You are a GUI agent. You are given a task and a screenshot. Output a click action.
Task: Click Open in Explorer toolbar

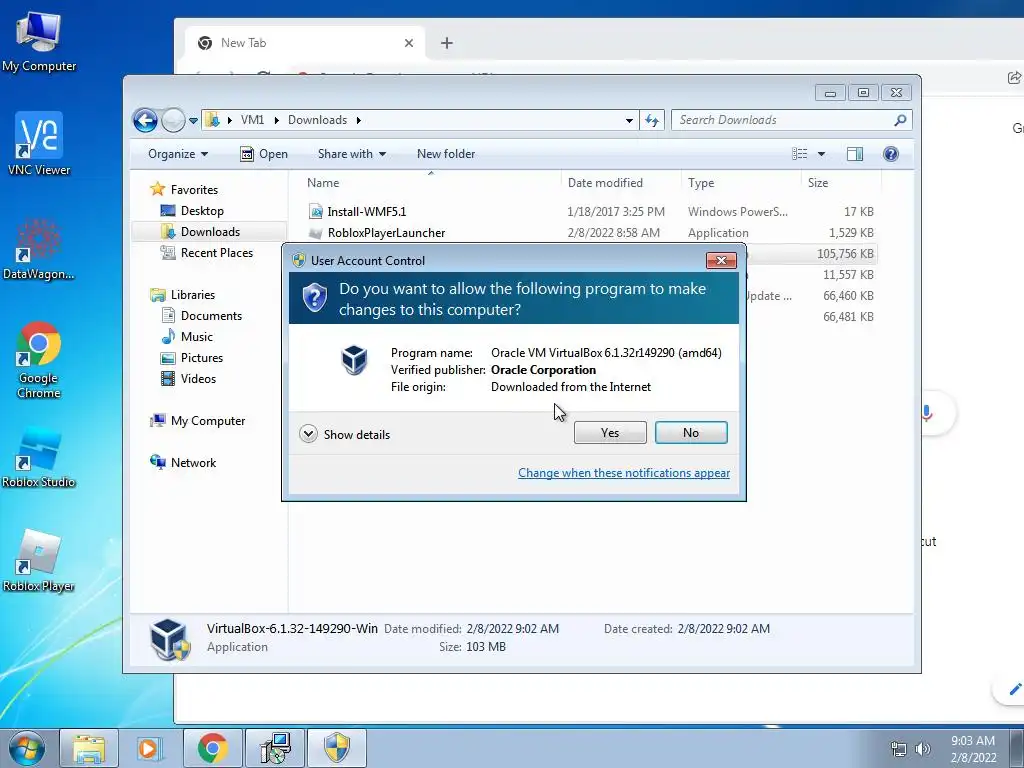pyautogui.click(x=264, y=154)
